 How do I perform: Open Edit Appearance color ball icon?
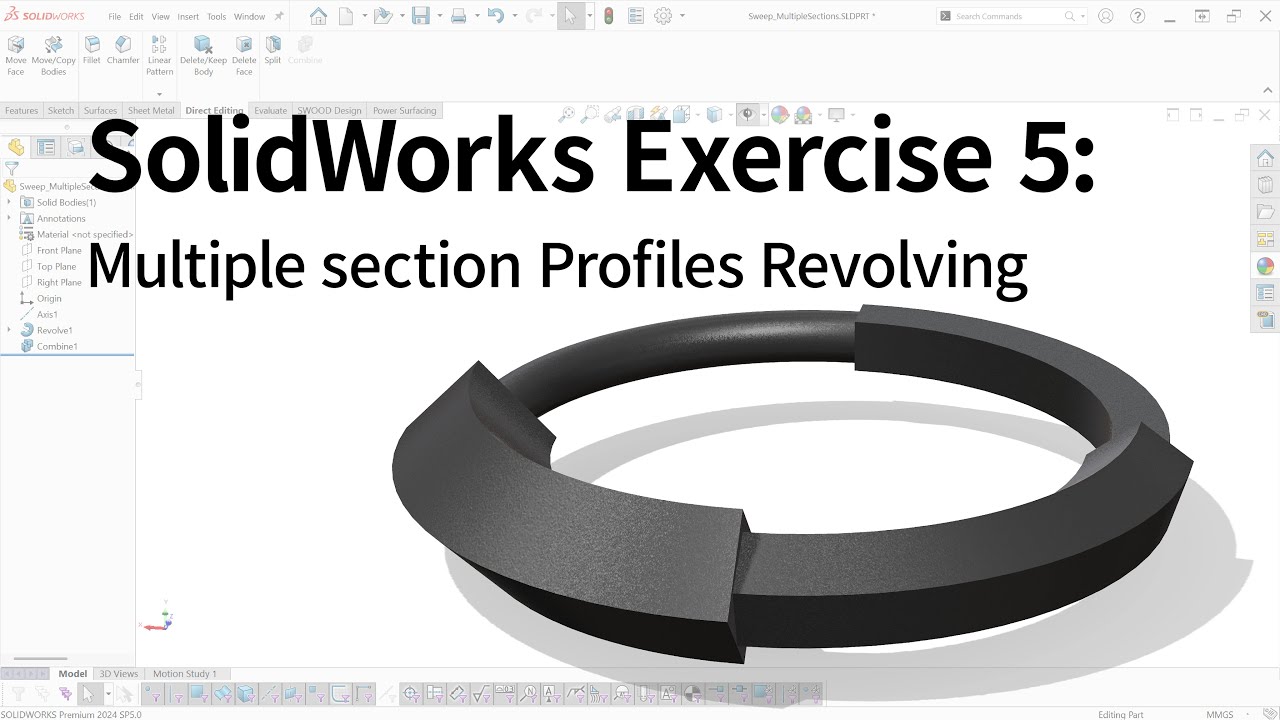tap(779, 114)
